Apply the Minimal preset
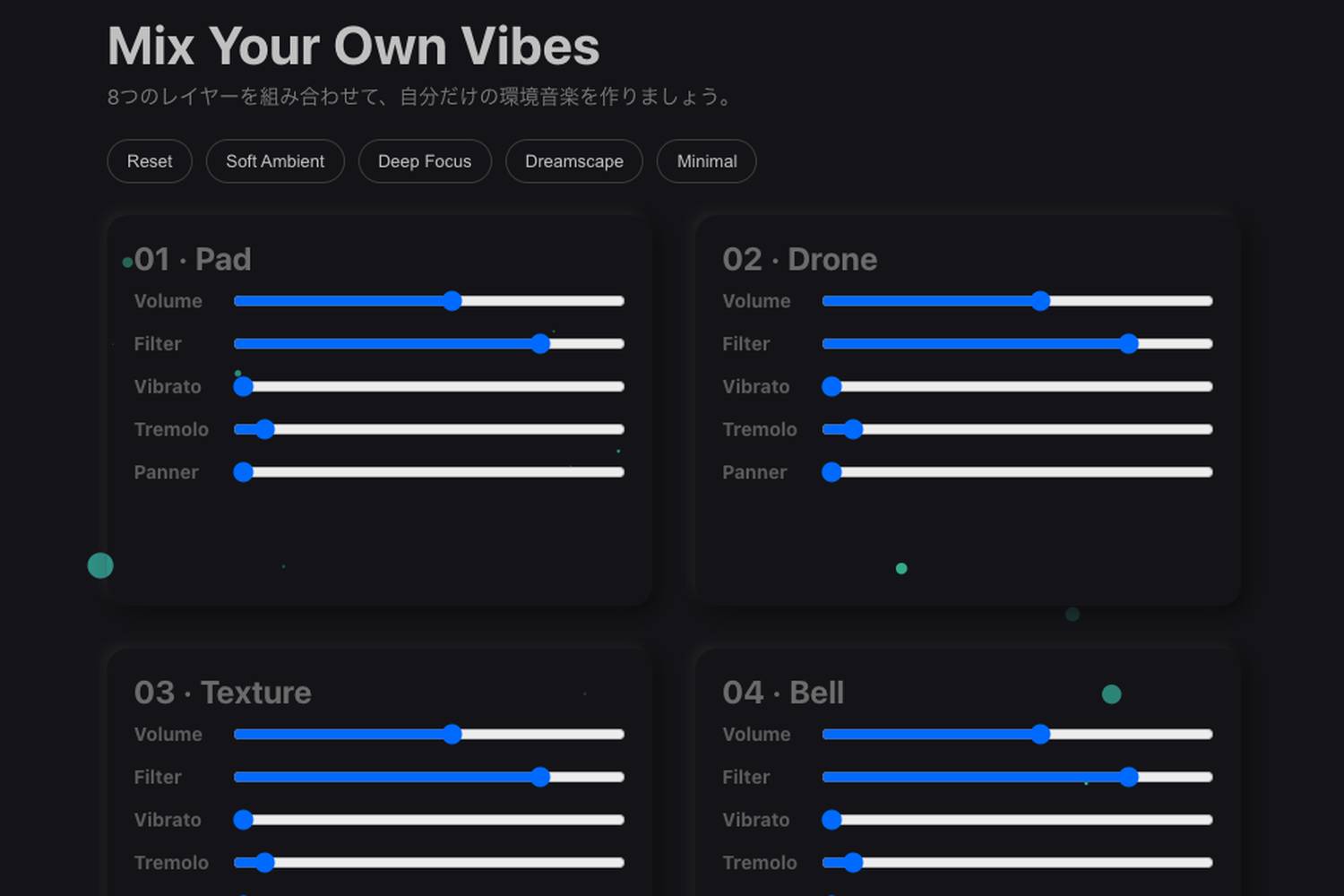Image resolution: width=1344 pixels, height=896 pixels. 707,161
